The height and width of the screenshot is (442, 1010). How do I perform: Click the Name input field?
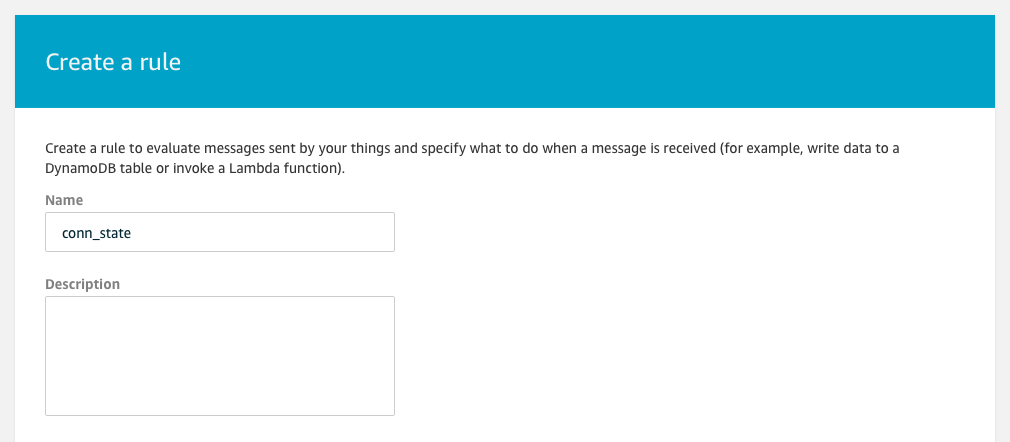tap(220, 232)
